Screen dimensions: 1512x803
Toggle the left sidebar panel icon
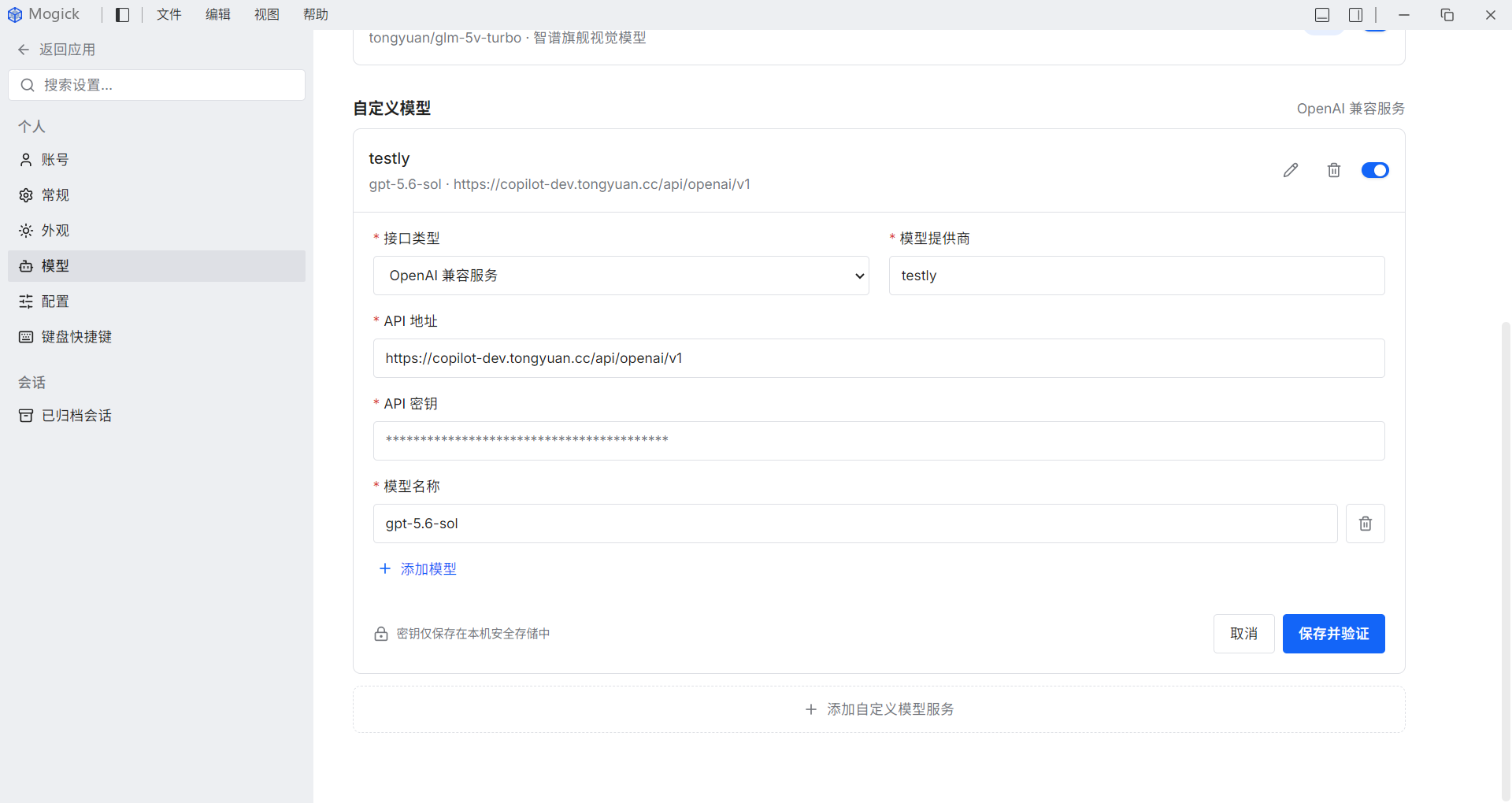[122, 15]
